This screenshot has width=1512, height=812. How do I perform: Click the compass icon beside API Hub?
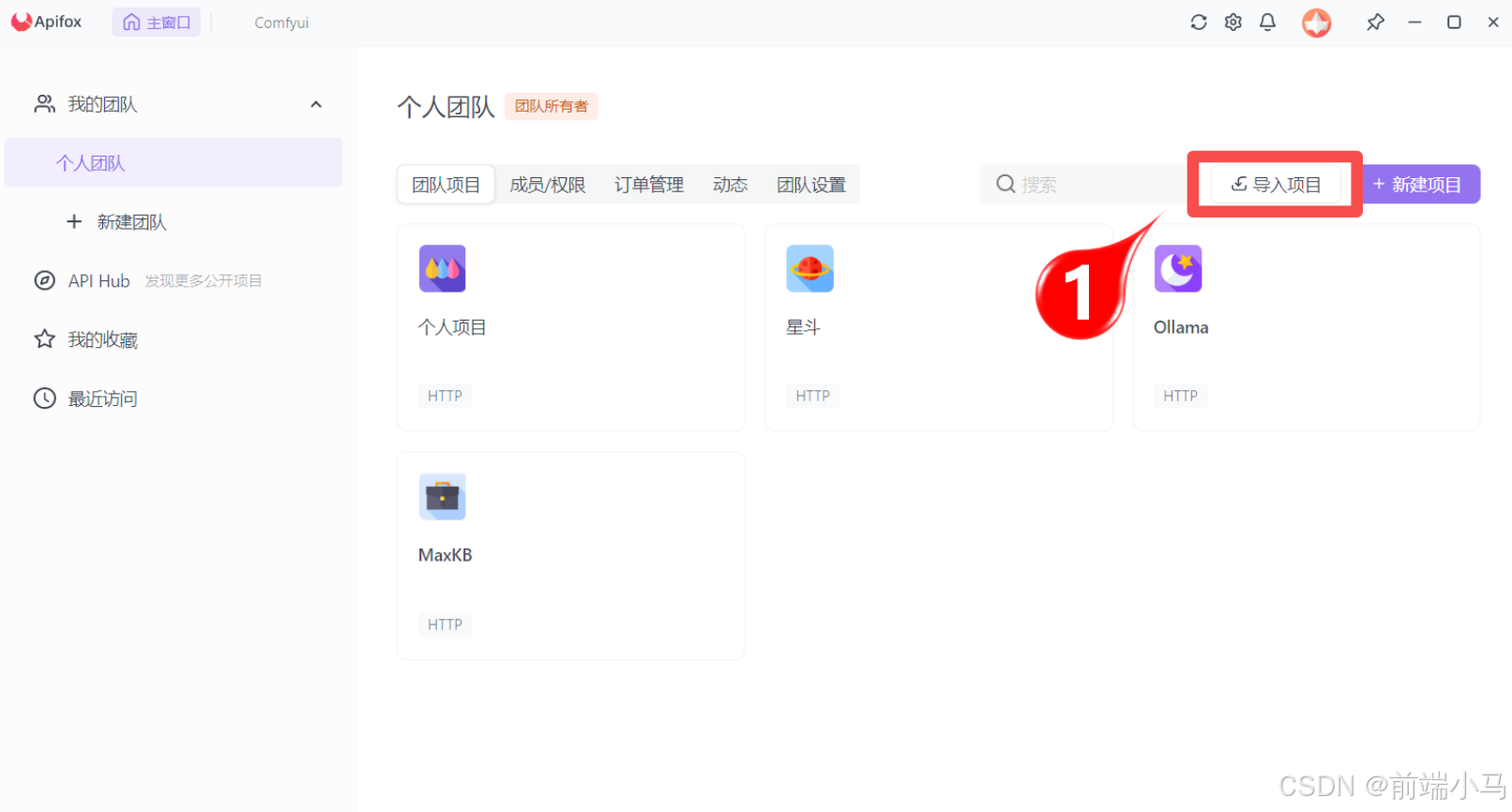45,280
